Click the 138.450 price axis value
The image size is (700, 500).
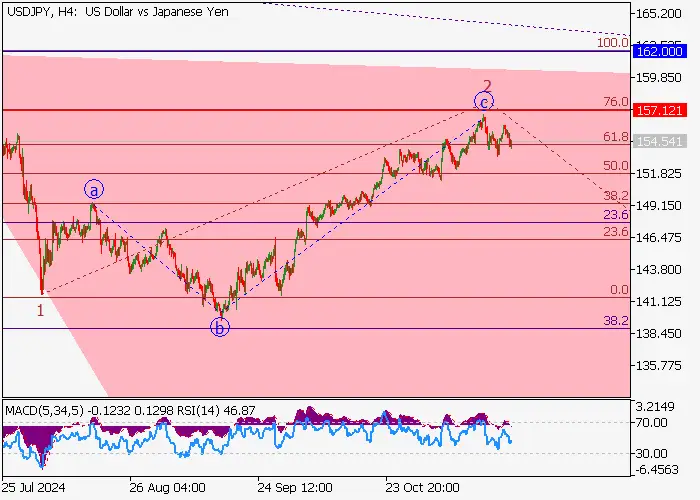659,333
